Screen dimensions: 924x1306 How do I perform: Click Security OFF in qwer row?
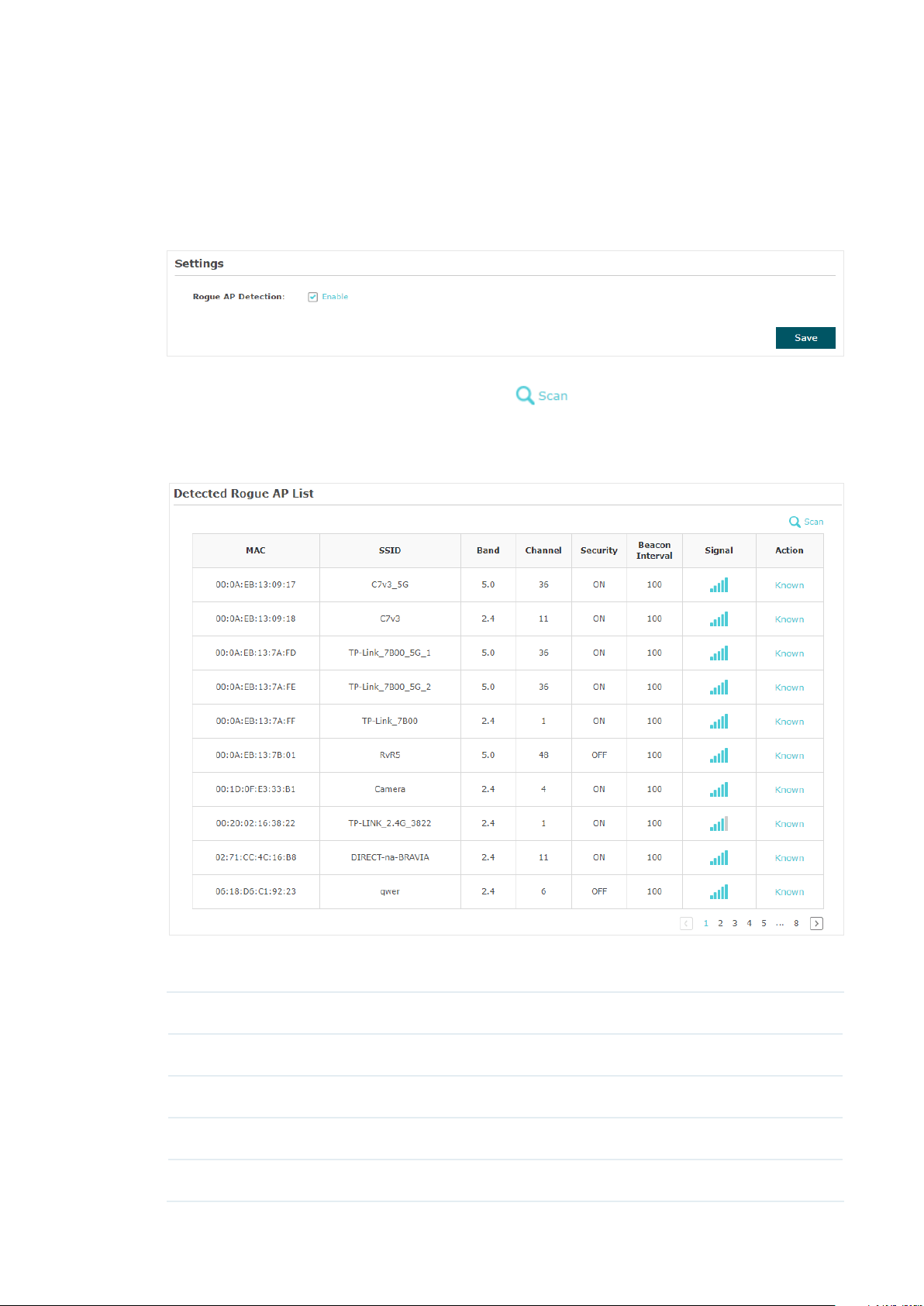(x=599, y=891)
